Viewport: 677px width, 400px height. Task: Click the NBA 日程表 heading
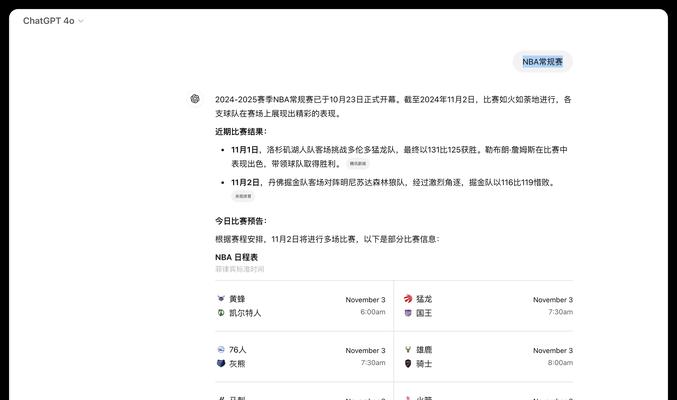tap(236, 257)
